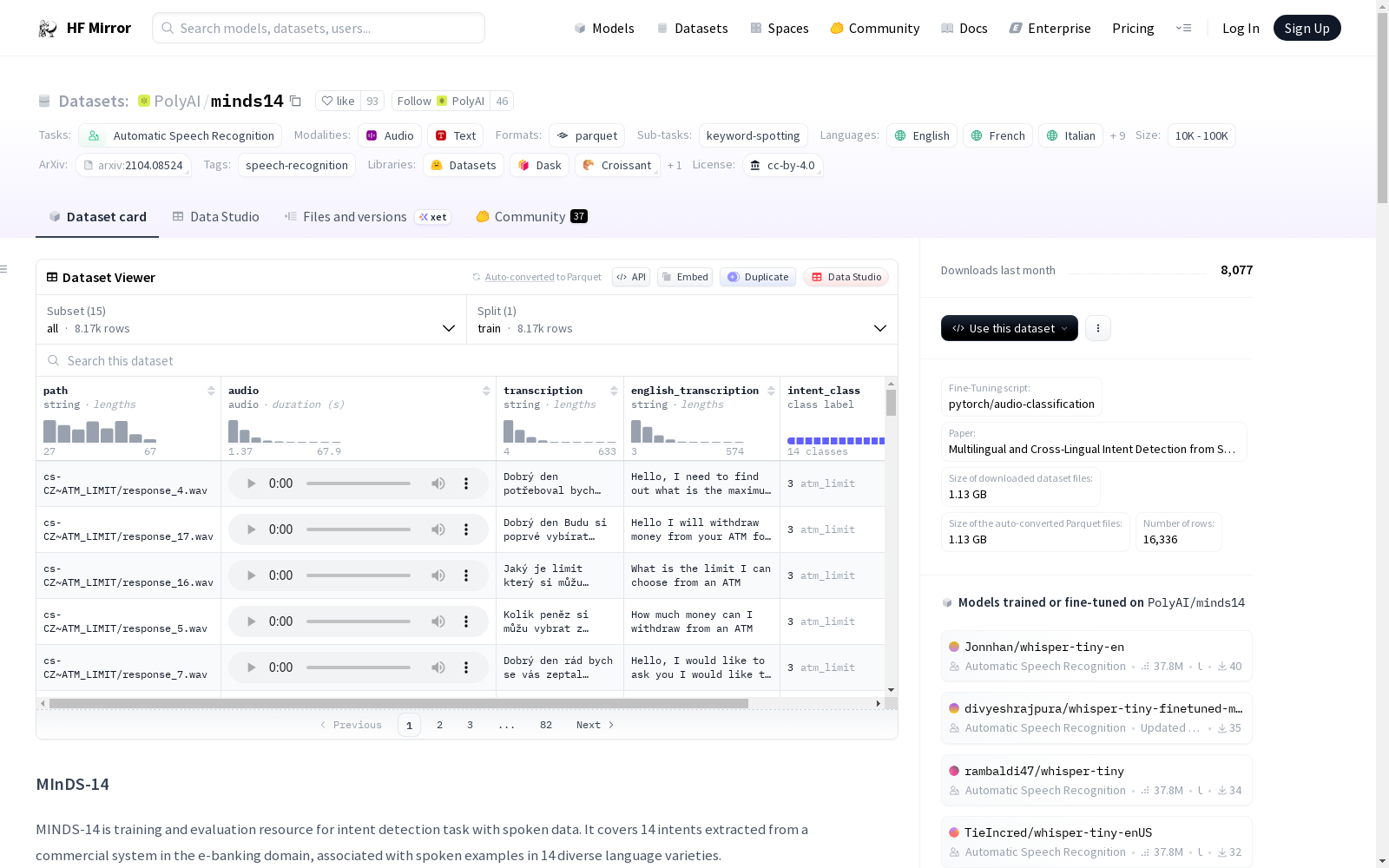Open the Community tab with 37 discussions
Image resolution: width=1389 pixels, height=868 pixels.
point(531,217)
